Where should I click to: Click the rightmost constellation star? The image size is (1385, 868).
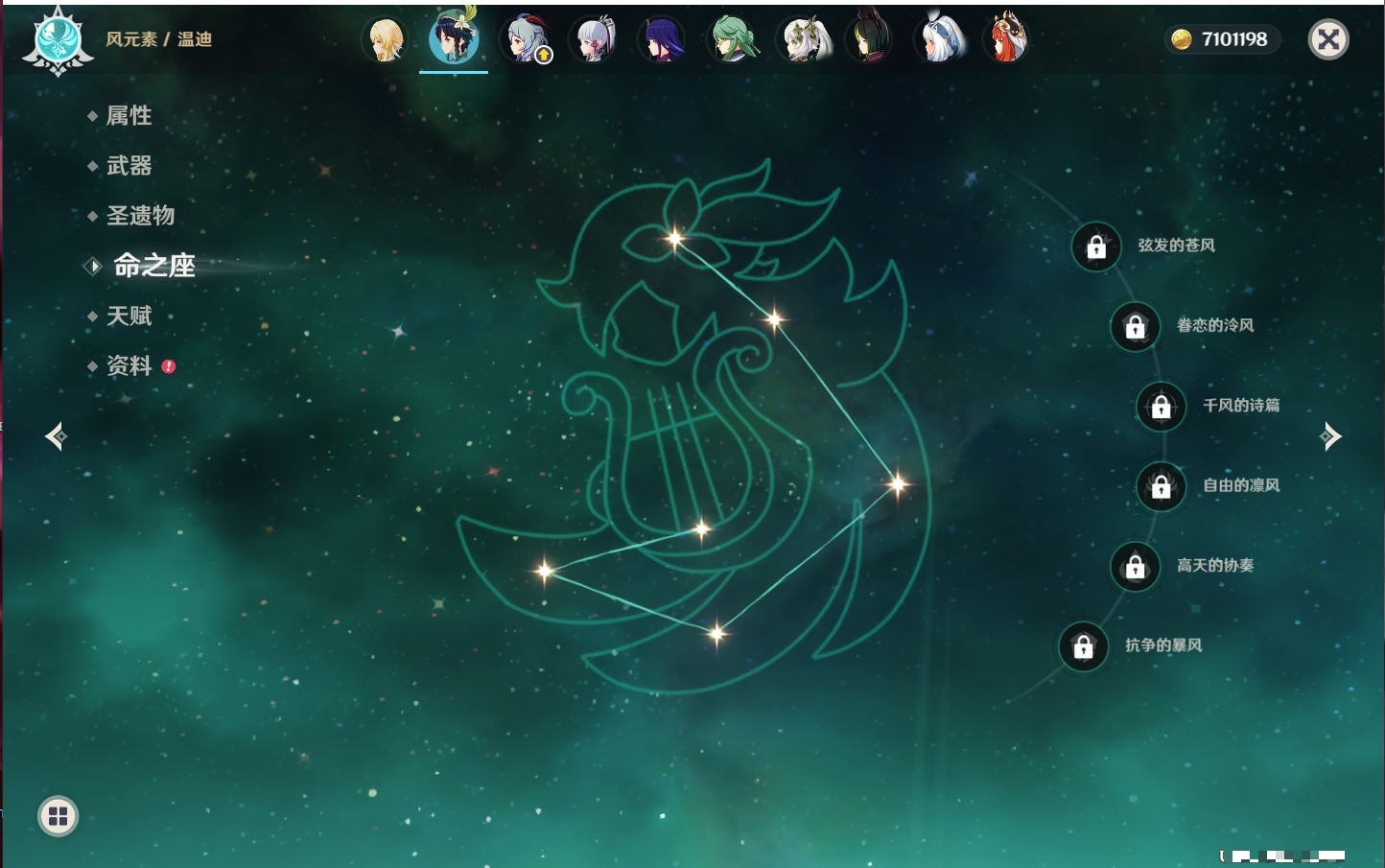pyautogui.click(x=898, y=483)
